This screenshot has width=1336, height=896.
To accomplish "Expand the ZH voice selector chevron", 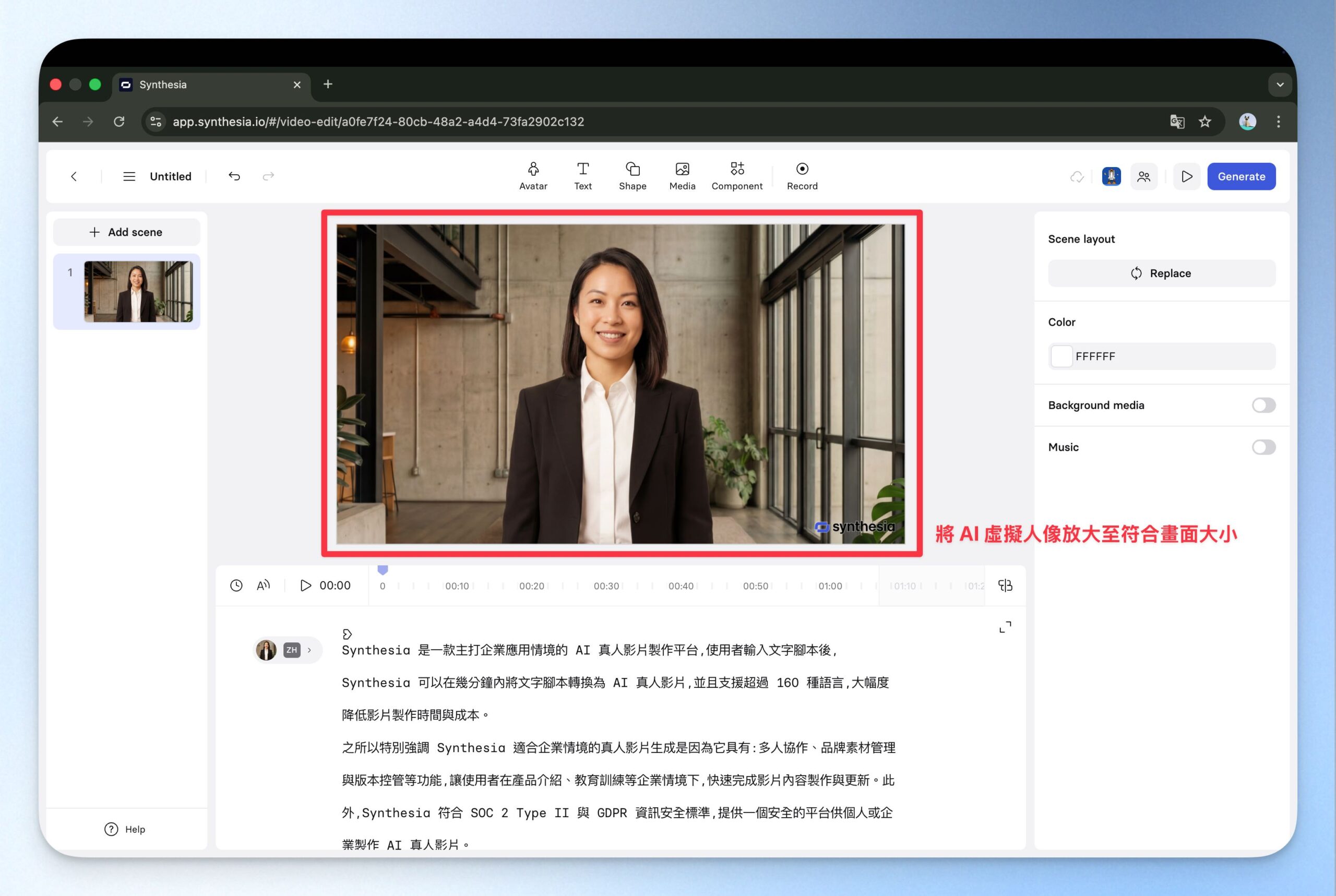I will 309,650.
